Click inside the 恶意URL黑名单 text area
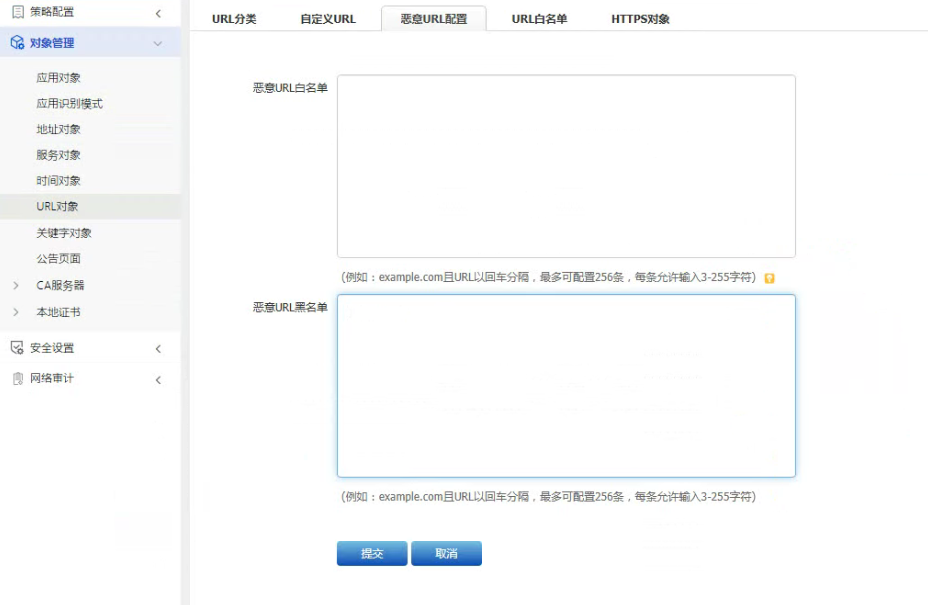 point(566,385)
